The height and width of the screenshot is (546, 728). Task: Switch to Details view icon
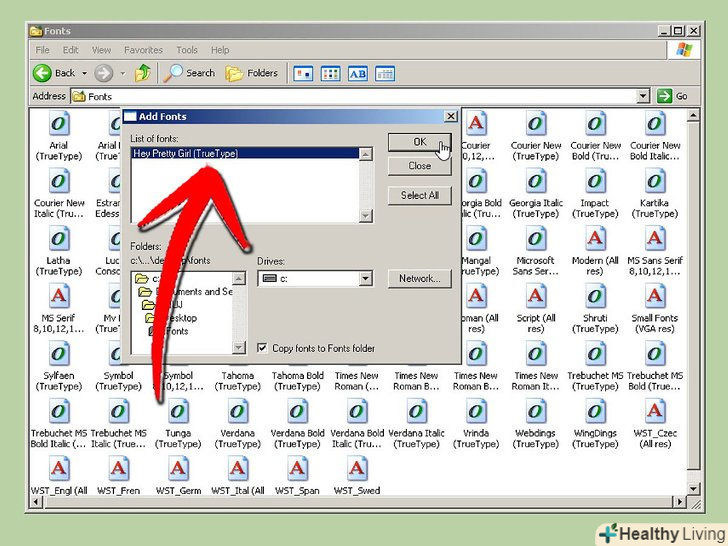tap(385, 73)
